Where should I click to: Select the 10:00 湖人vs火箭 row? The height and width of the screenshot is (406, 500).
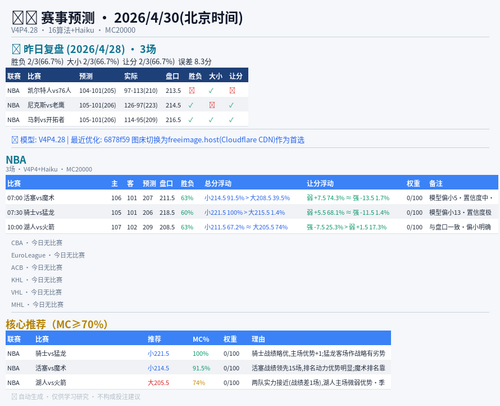[x=252, y=227]
